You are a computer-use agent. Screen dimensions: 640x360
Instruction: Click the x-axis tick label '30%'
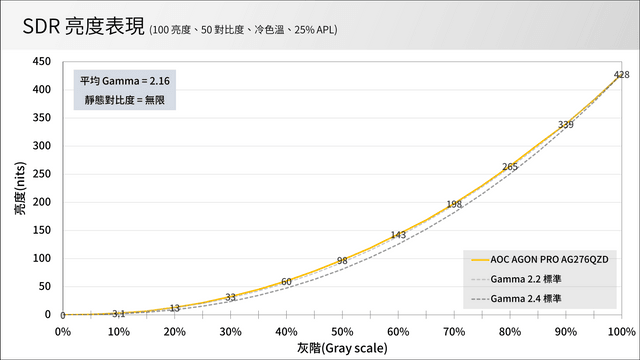(231, 332)
